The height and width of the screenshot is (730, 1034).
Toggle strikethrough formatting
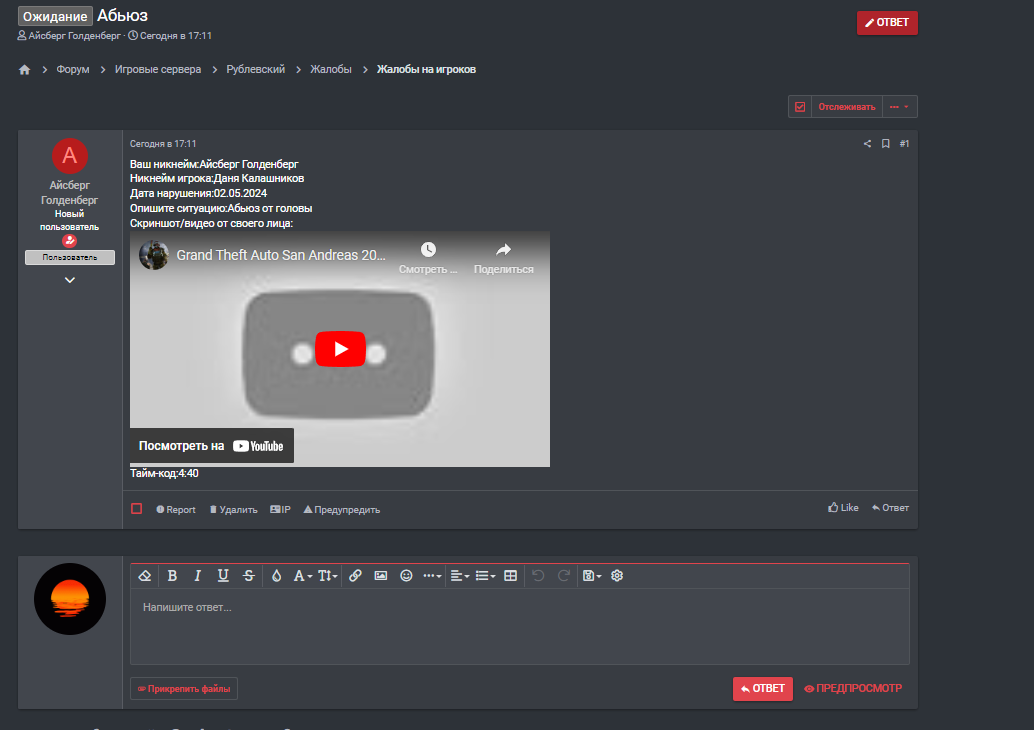pyautogui.click(x=249, y=576)
